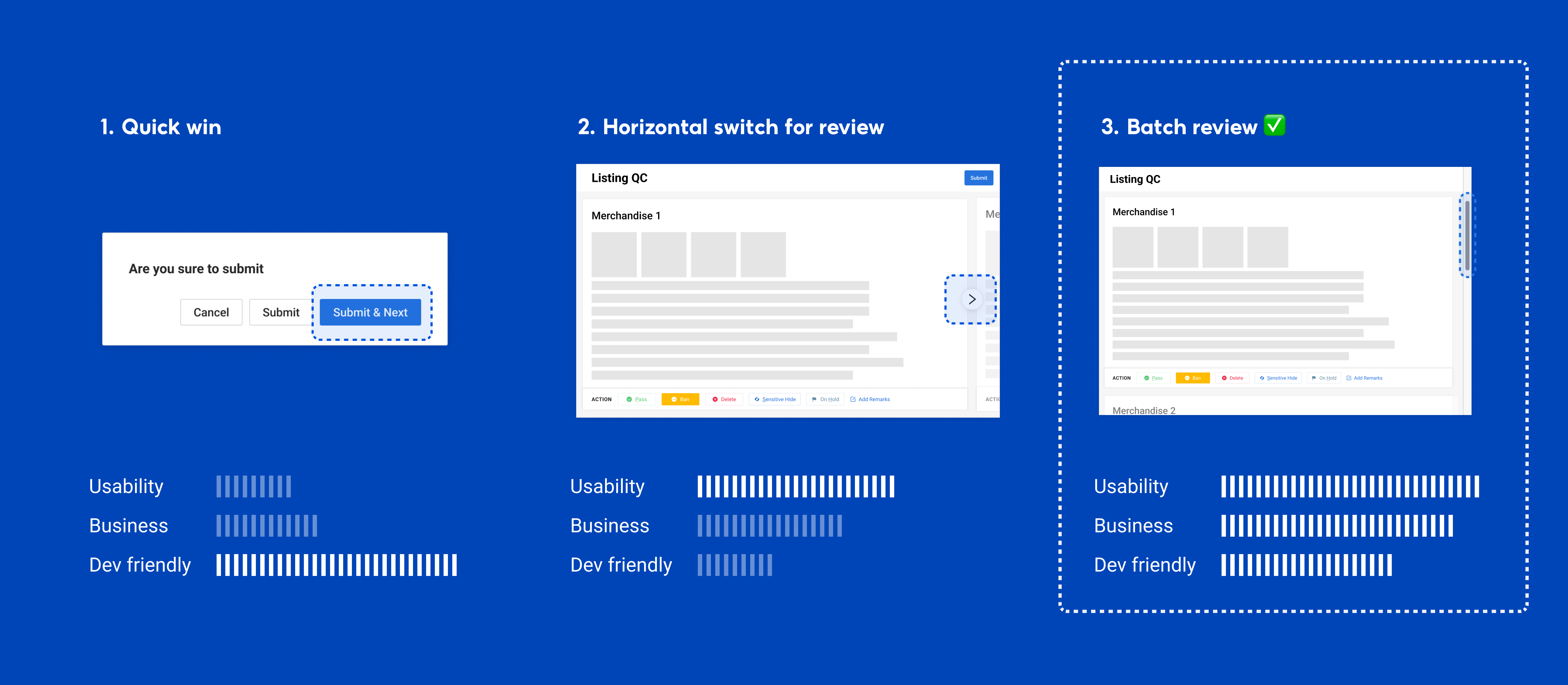1568x685 pixels.
Task: Click 'Are you sure to submit' dialog text
Action: coord(196,269)
